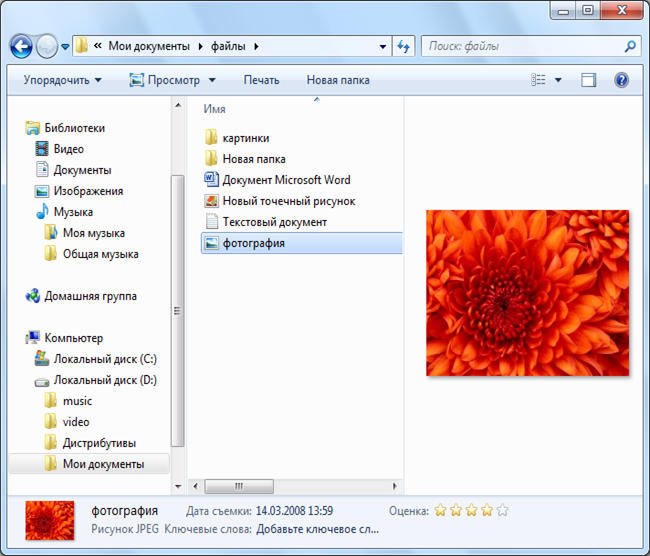The height and width of the screenshot is (556, 650).
Task: Open the recent pages dropdown arrow
Action: (x=65, y=47)
